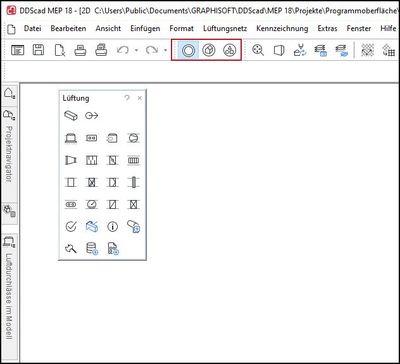400x364 pixels.
Task: Open the Fenster menu
Action: pyautogui.click(x=359, y=29)
